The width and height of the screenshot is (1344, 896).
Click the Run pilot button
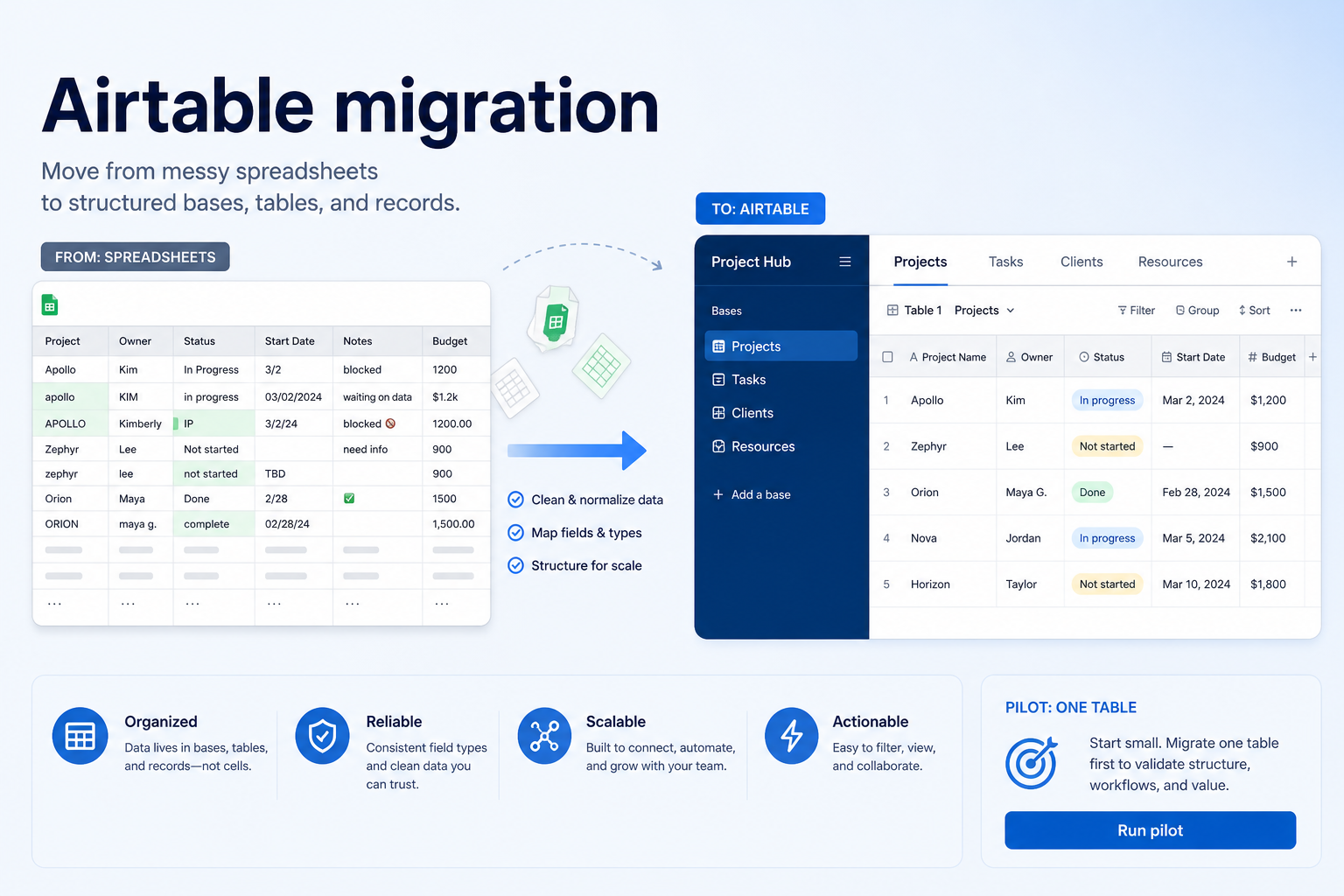pos(1150,830)
